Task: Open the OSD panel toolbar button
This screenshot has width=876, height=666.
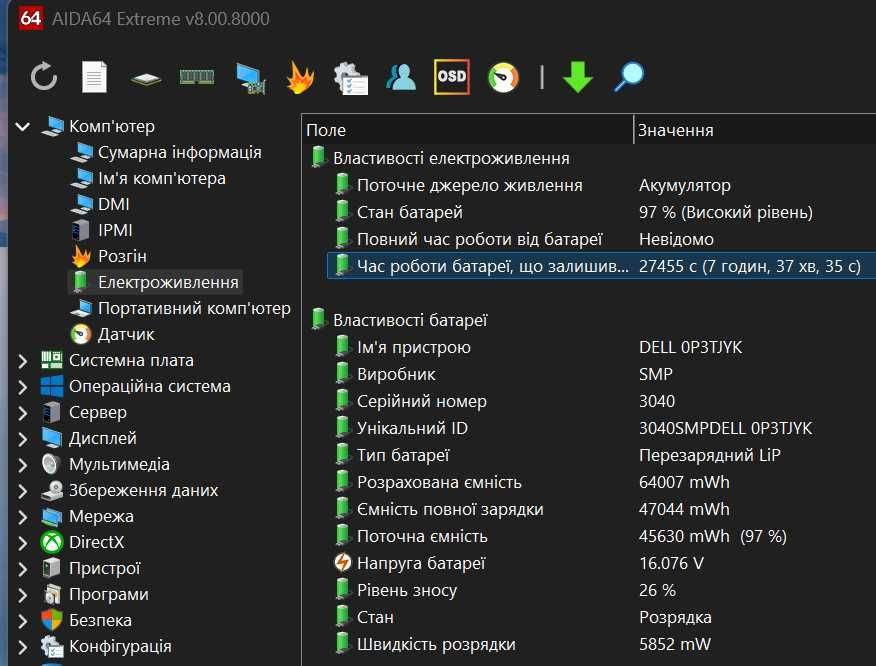Action: (451, 77)
